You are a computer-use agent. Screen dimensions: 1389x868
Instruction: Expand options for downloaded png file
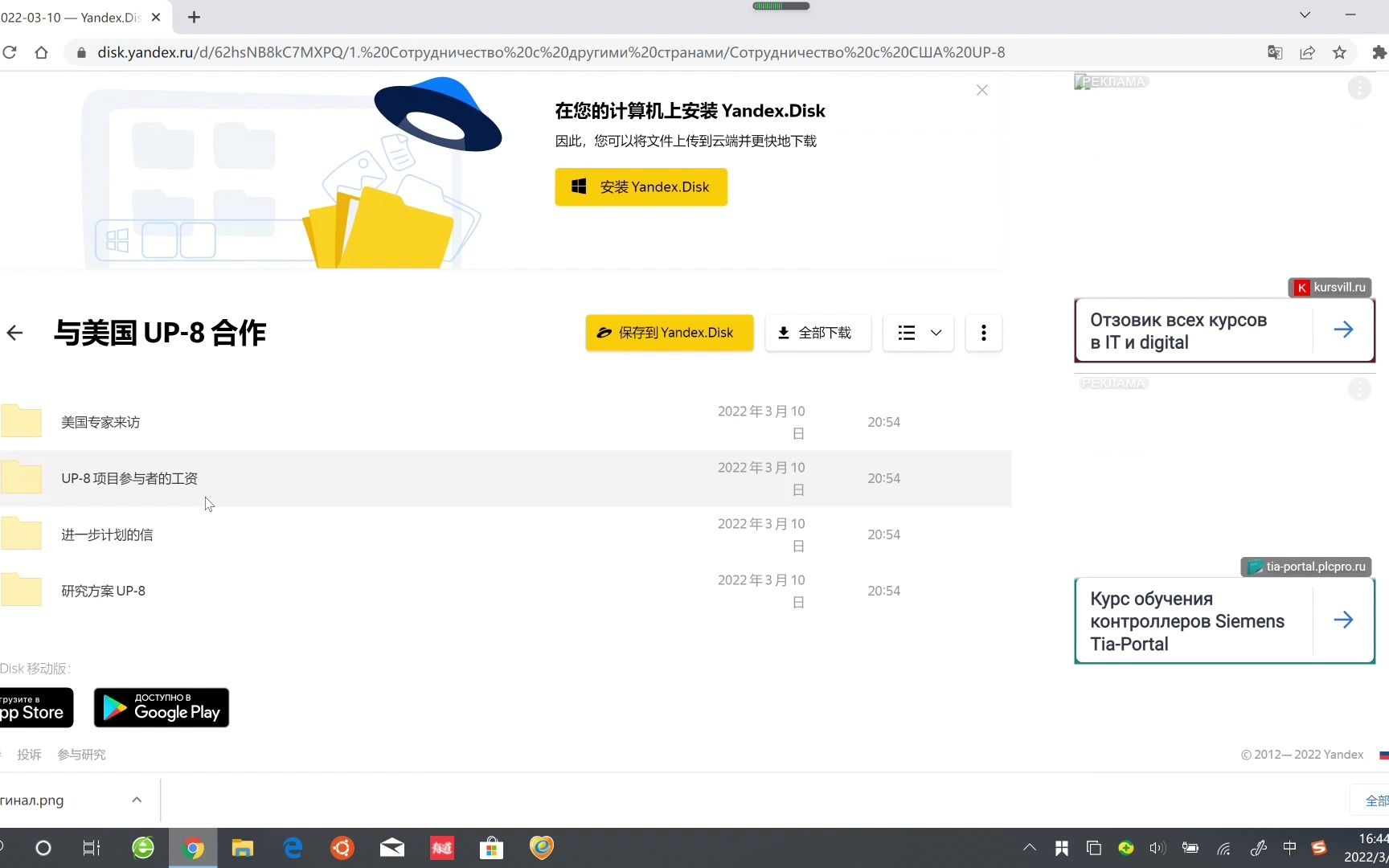coord(137,800)
